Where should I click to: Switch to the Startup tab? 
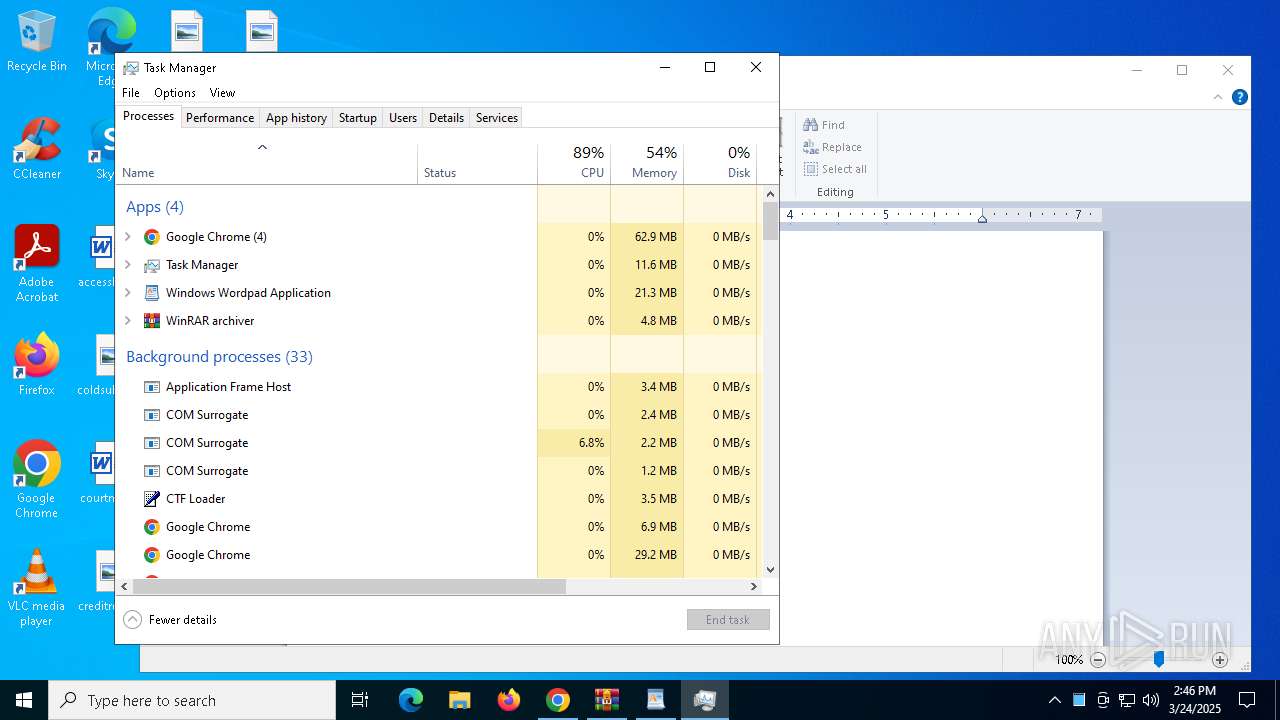pos(357,118)
